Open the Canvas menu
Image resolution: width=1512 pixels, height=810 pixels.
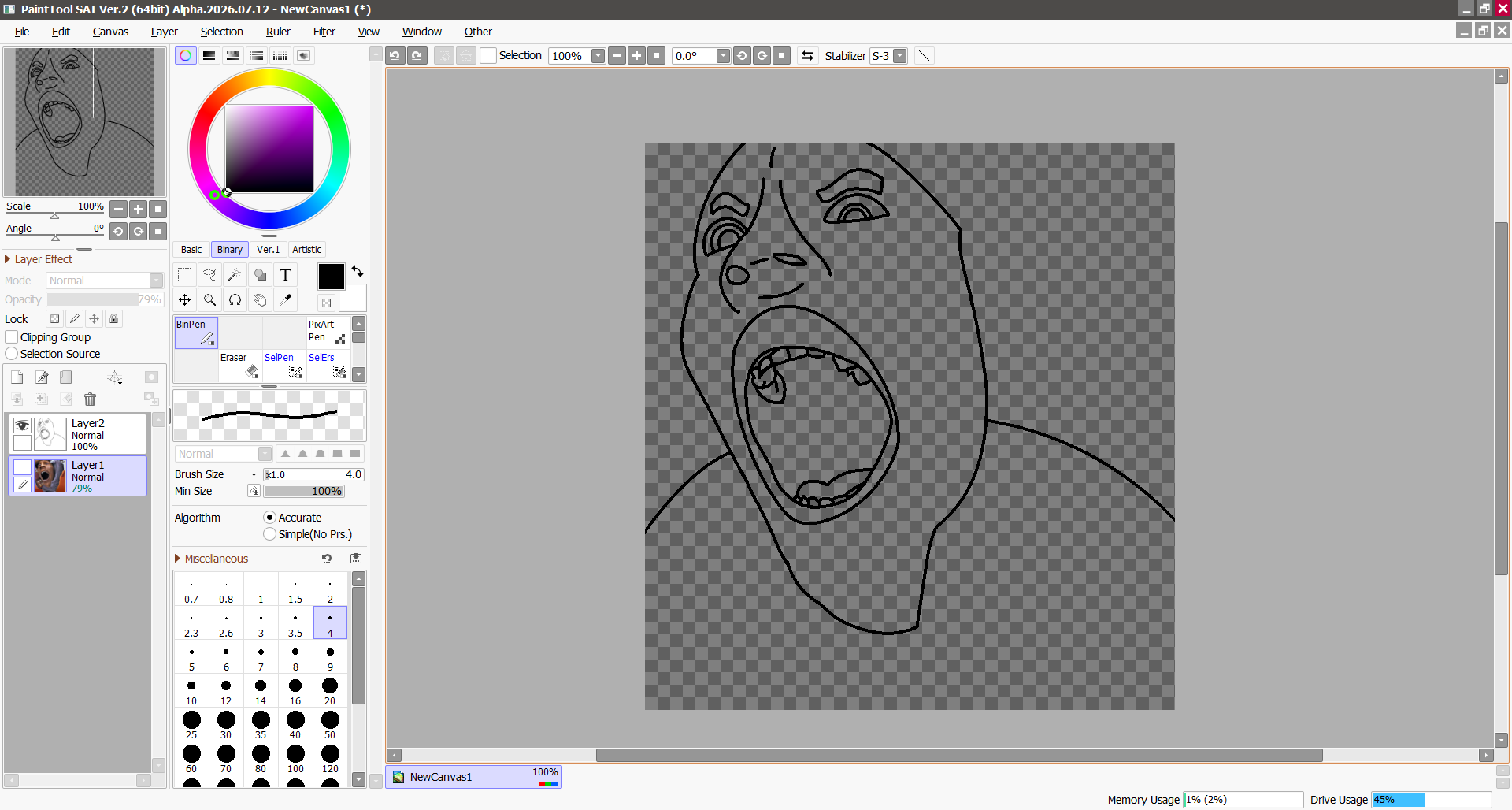[110, 32]
